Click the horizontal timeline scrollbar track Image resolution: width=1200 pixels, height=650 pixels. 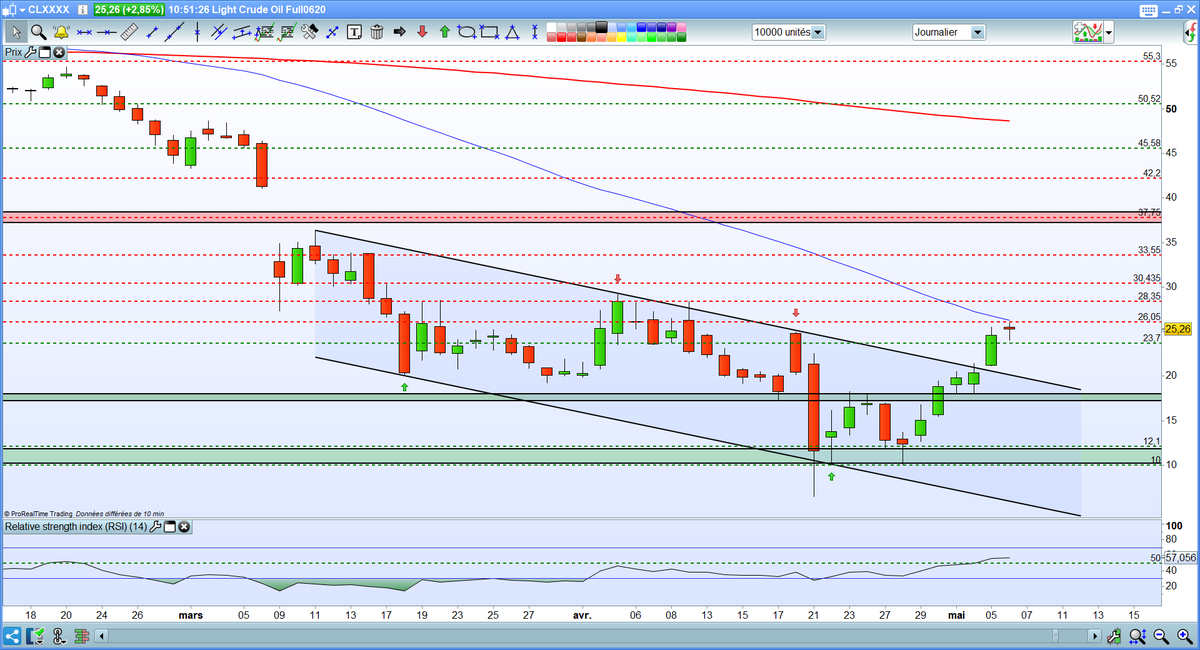[x=598, y=636]
